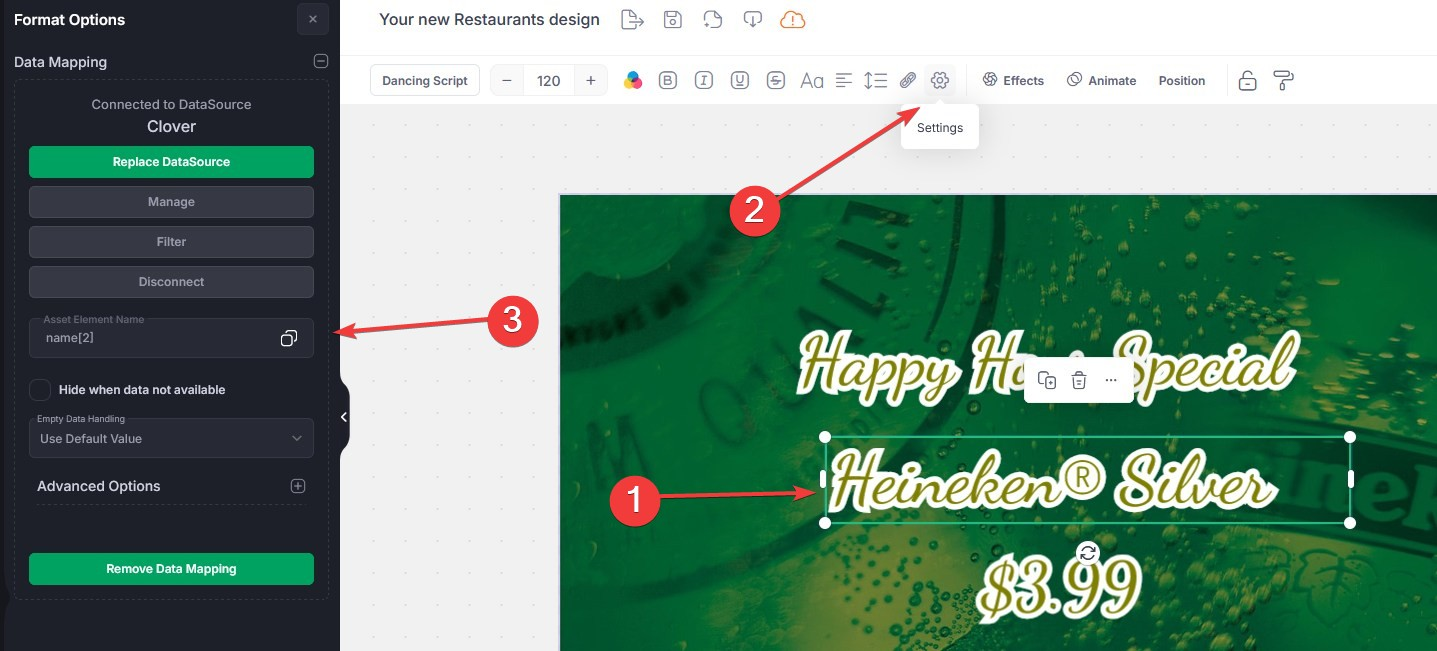Open line spacing options
This screenshot has width=1437, height=651.
[x=875, y=81]
